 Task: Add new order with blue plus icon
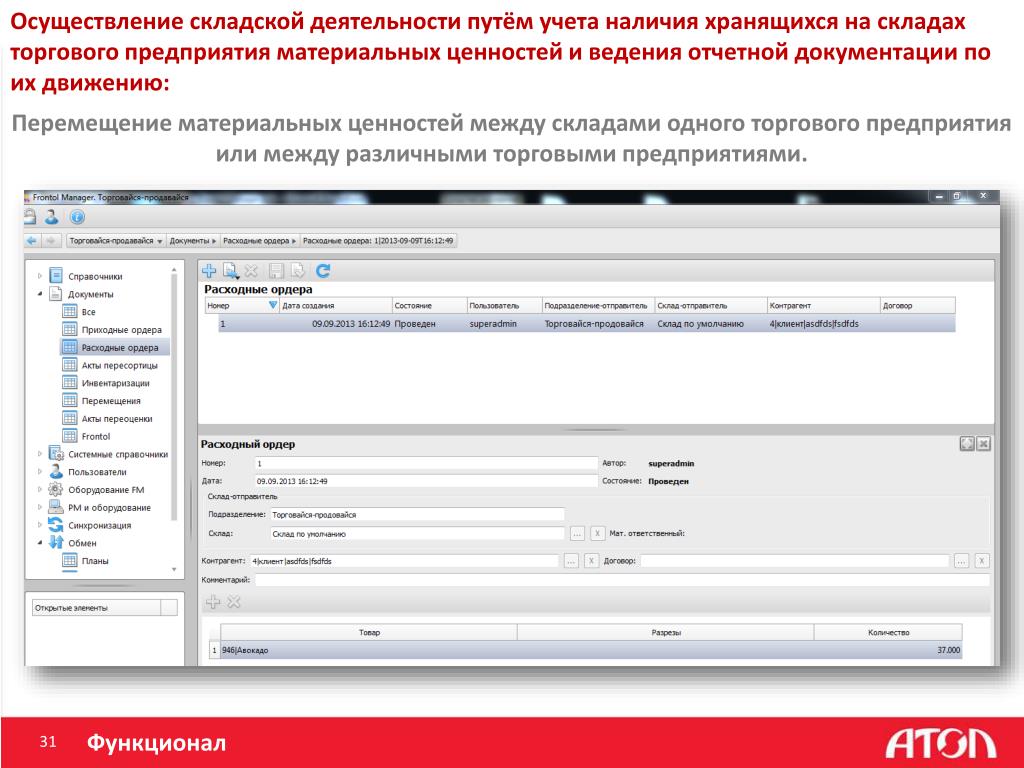(209, 270)
